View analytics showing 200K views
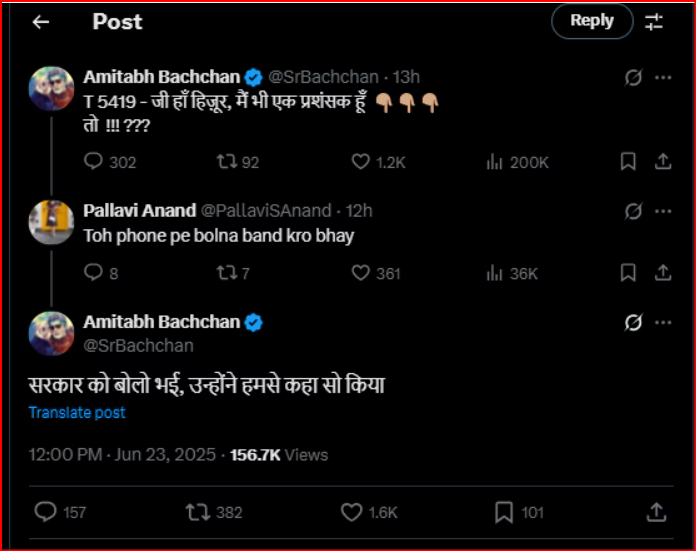Image resolution: width=696 pixels, height=551 pixels. click(x=494, y=162)
